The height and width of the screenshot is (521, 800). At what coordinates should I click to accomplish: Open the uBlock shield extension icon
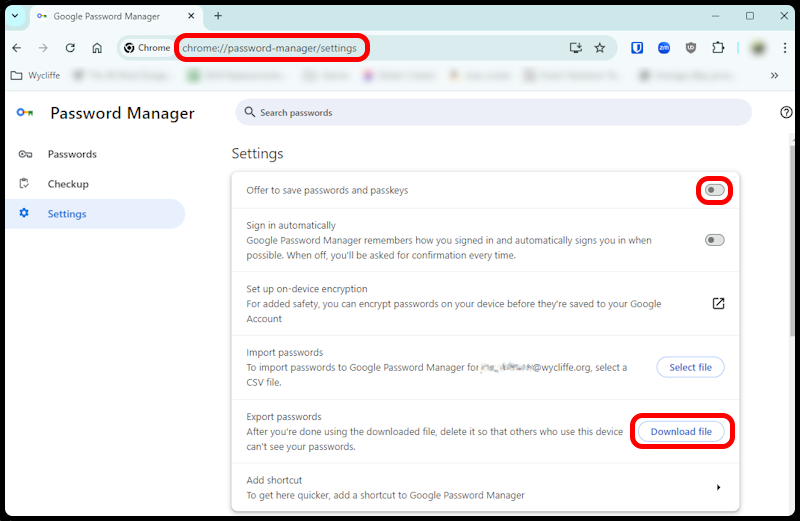[691, 48]
